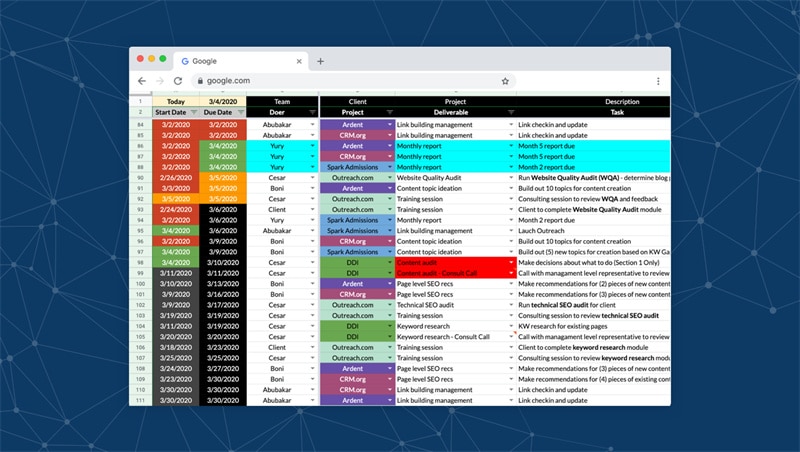Select start date 2/26/2020 cell
This screenshot has width=800, height=452.
(x=176, y=178)
